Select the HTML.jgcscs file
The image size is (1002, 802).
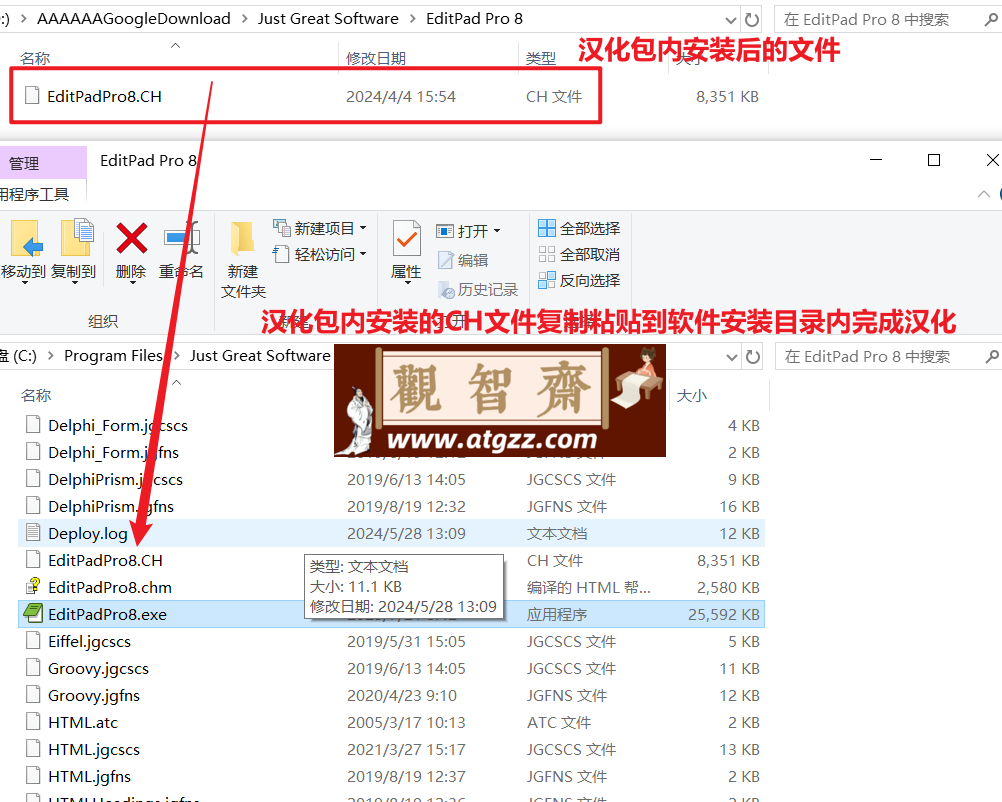(x=94, y=749)
